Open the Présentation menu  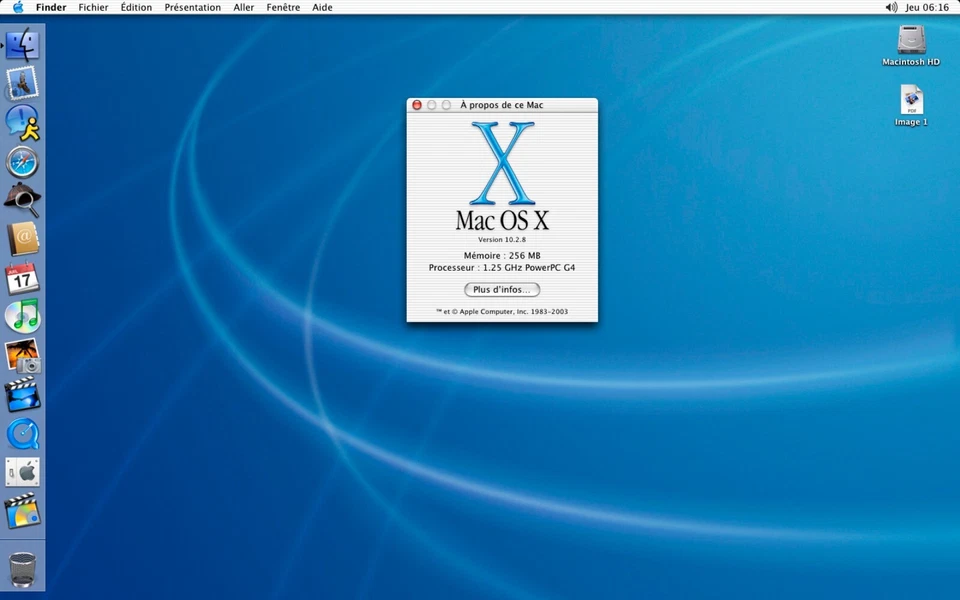pyautogui.click(x=192, y=7)
